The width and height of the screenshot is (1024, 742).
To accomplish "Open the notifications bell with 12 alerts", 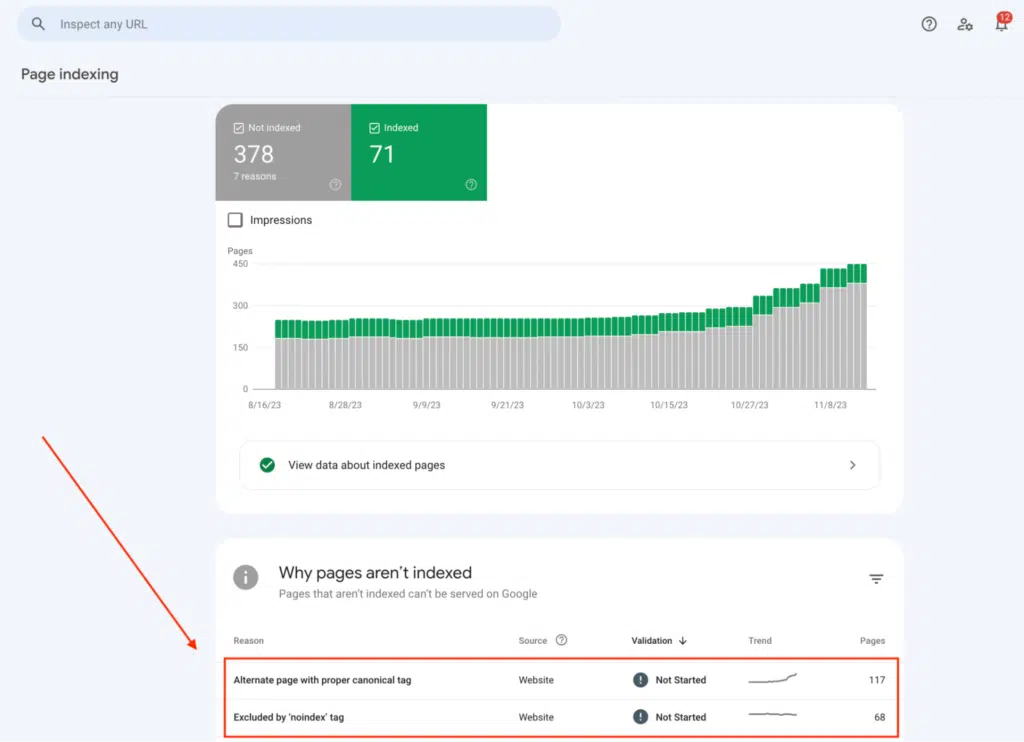I will click(x=1001, y=24).
